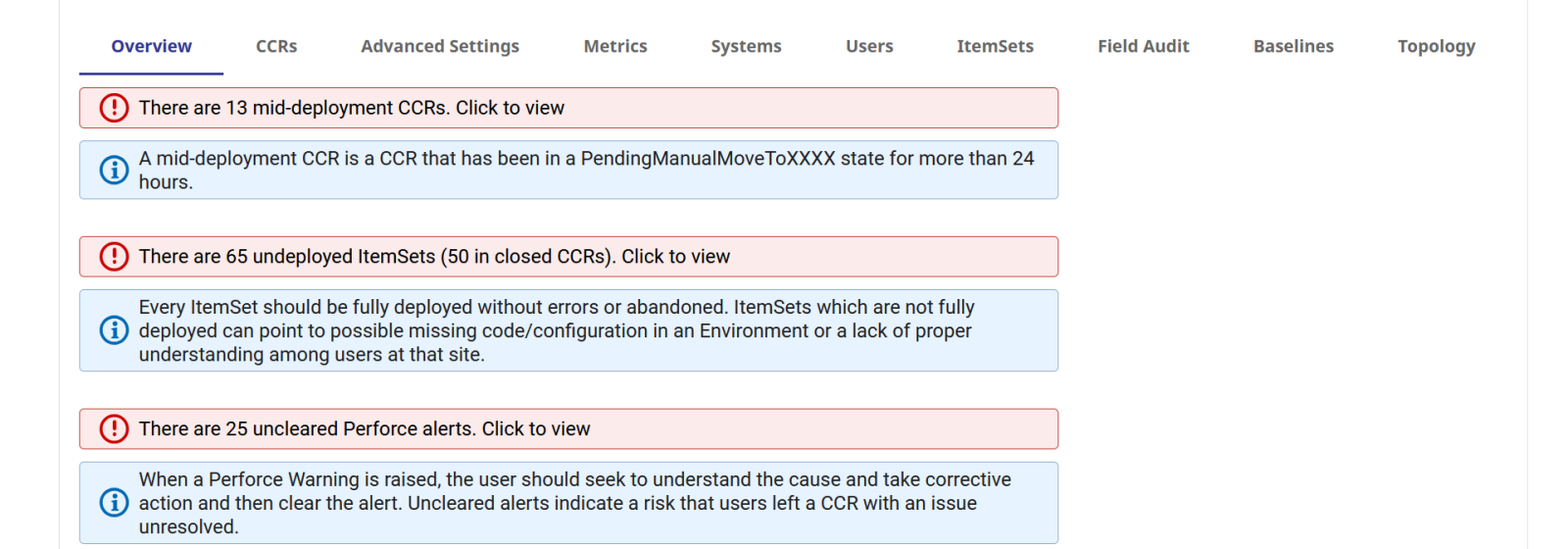The width and height of the screenshot is (1568, 549).
Task: Click the undeployed ItemSets red warning icon
Action: pyautogui.click(x=115, y=257)
